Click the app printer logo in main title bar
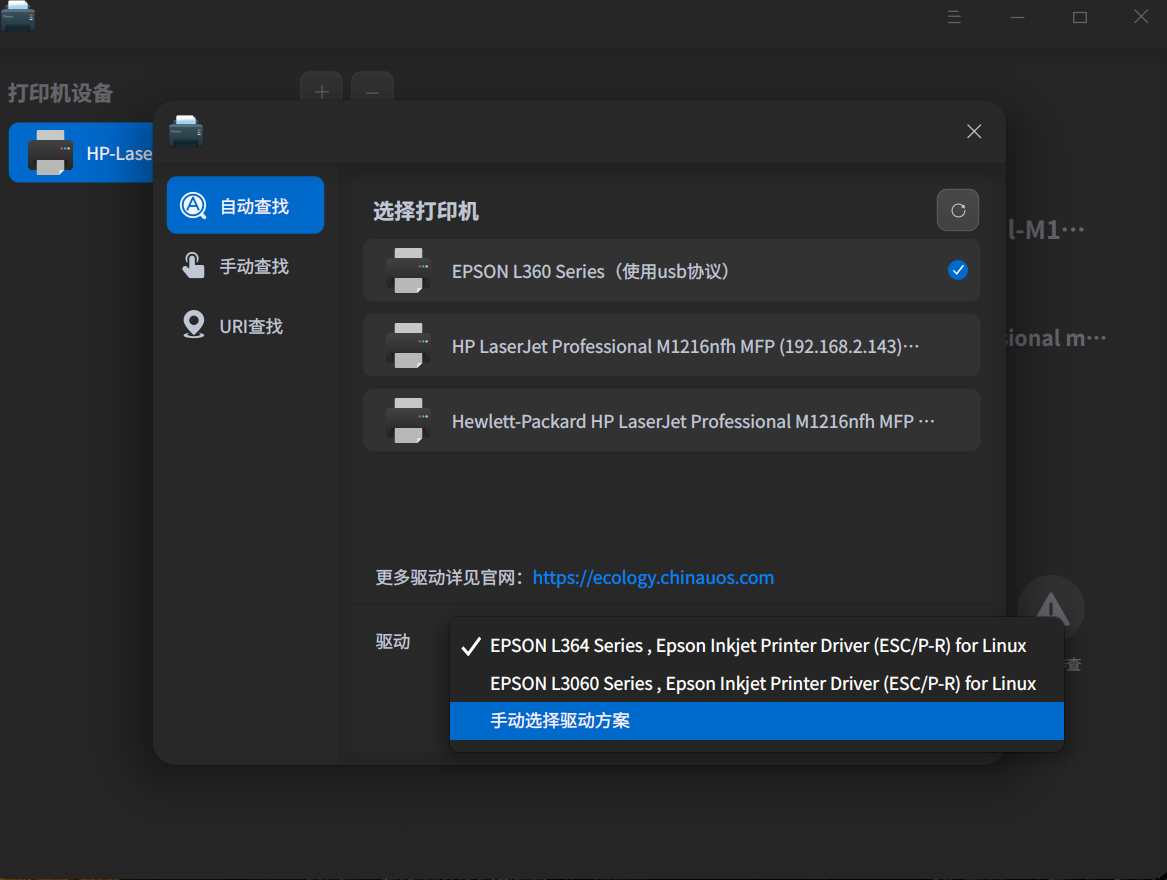Viewport: 1167px width, 880px height. click(18, 16)
